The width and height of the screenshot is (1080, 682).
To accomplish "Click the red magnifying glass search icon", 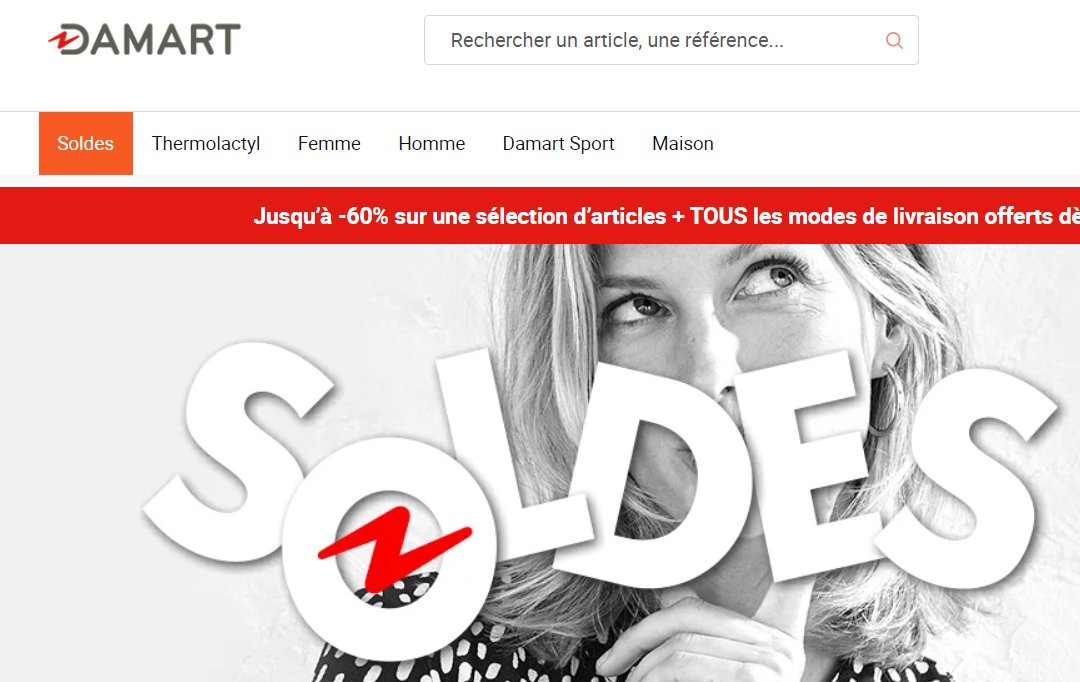I will pos(894,40).
